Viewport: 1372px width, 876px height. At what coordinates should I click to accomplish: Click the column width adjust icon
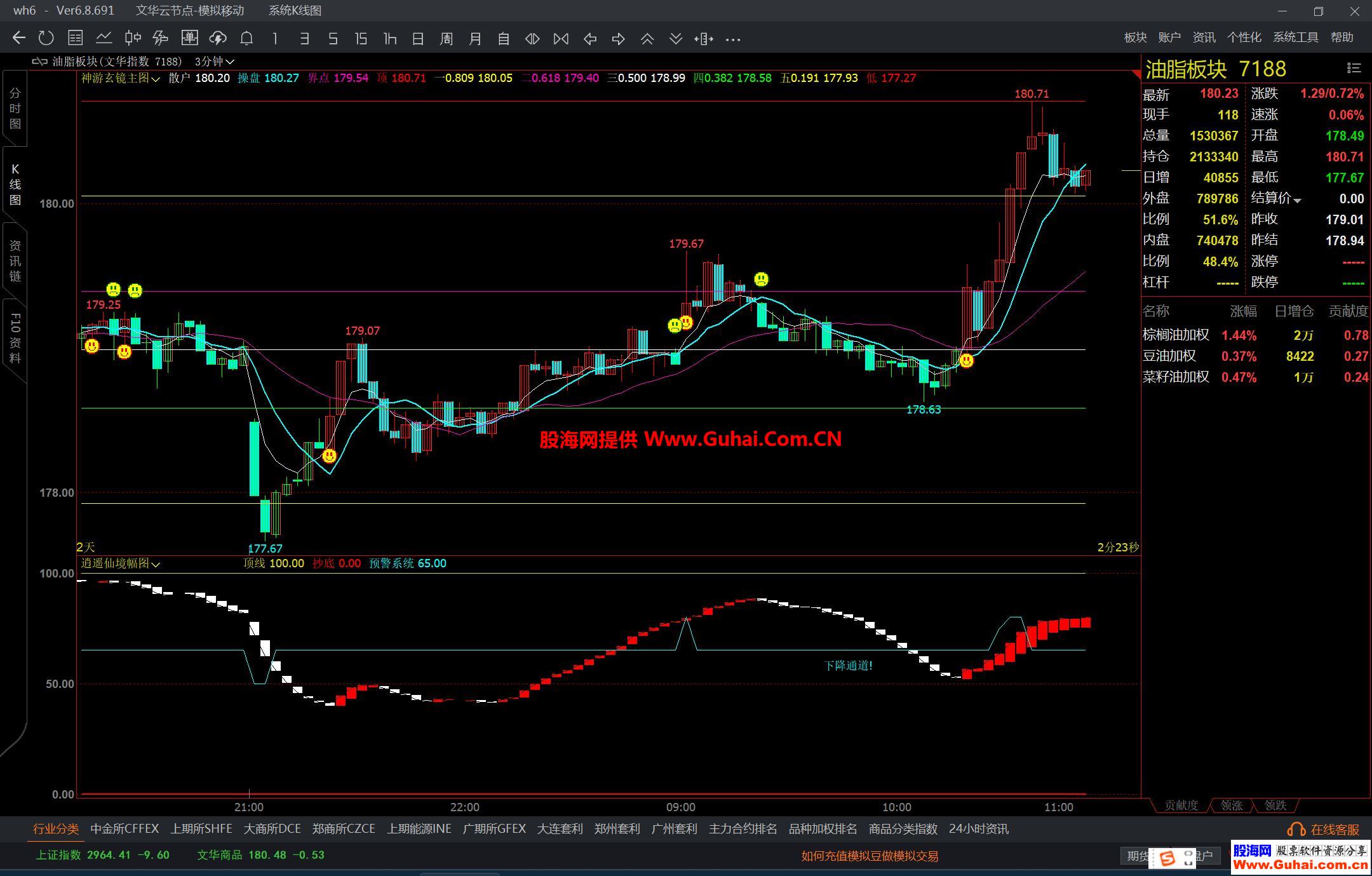click(x=704, y=39)
